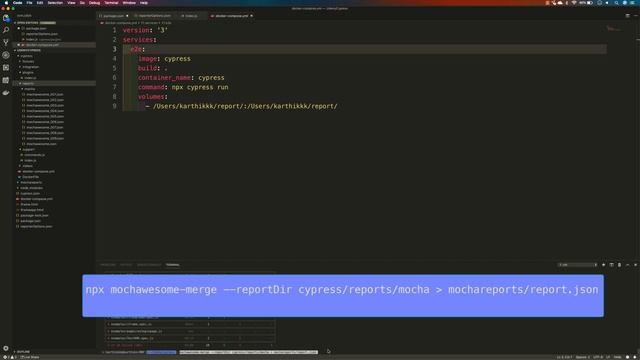Open the Extensions view icon
The width and height of the screenshot is (640, 360).
(6, 68)
